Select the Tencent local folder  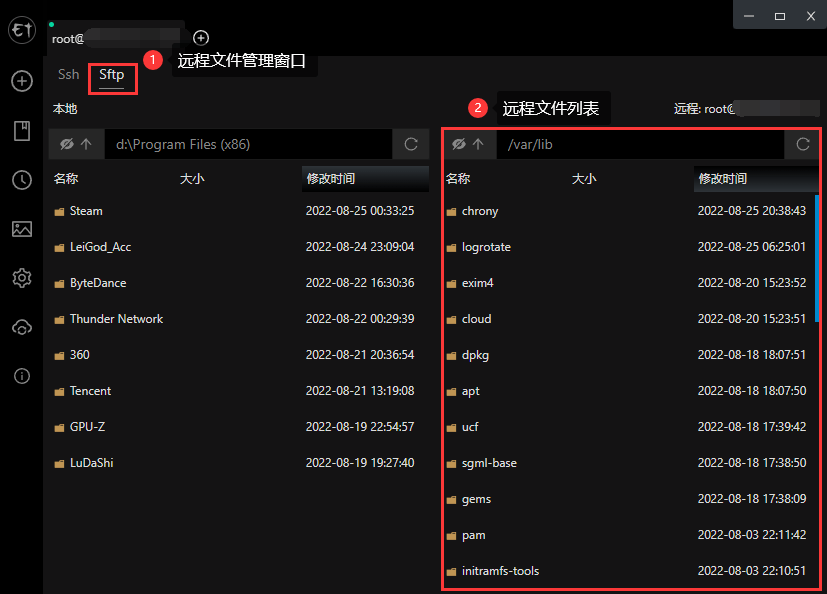[x=238, y=391]
